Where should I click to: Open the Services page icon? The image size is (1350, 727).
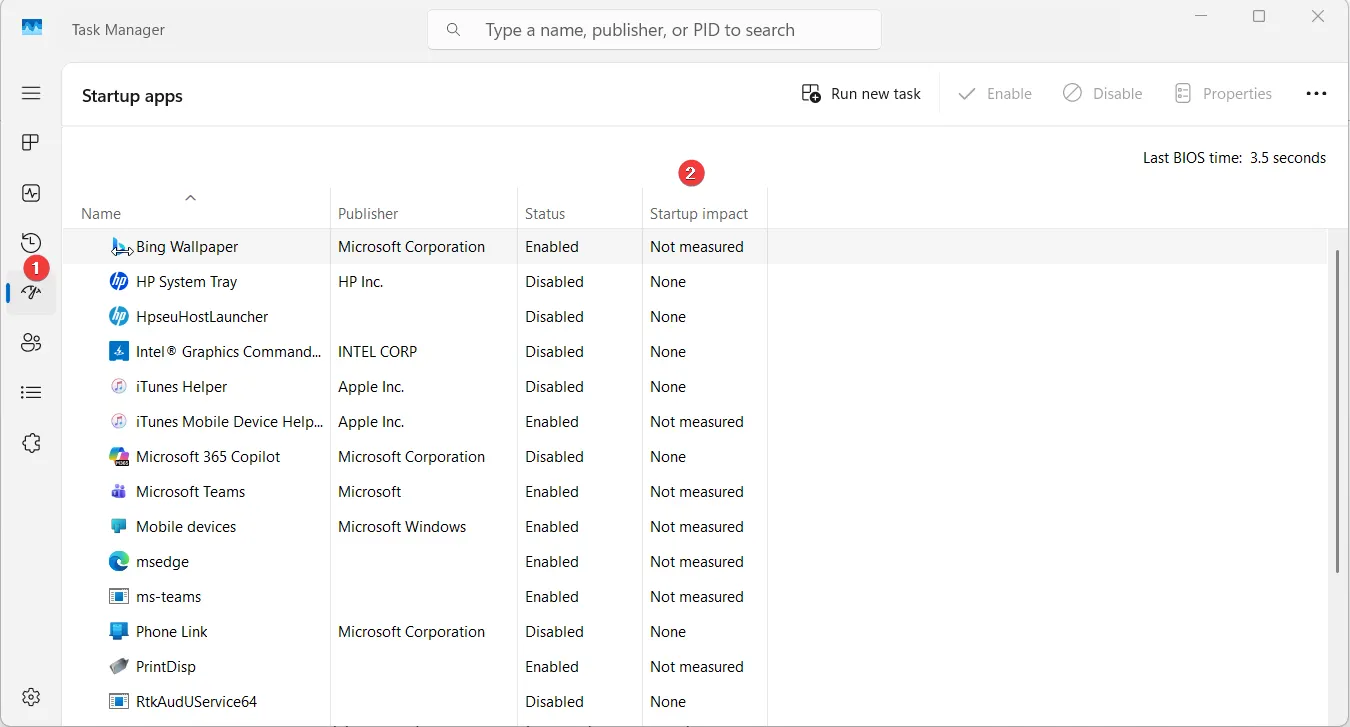pyautogui.click(x=31, y=443)
